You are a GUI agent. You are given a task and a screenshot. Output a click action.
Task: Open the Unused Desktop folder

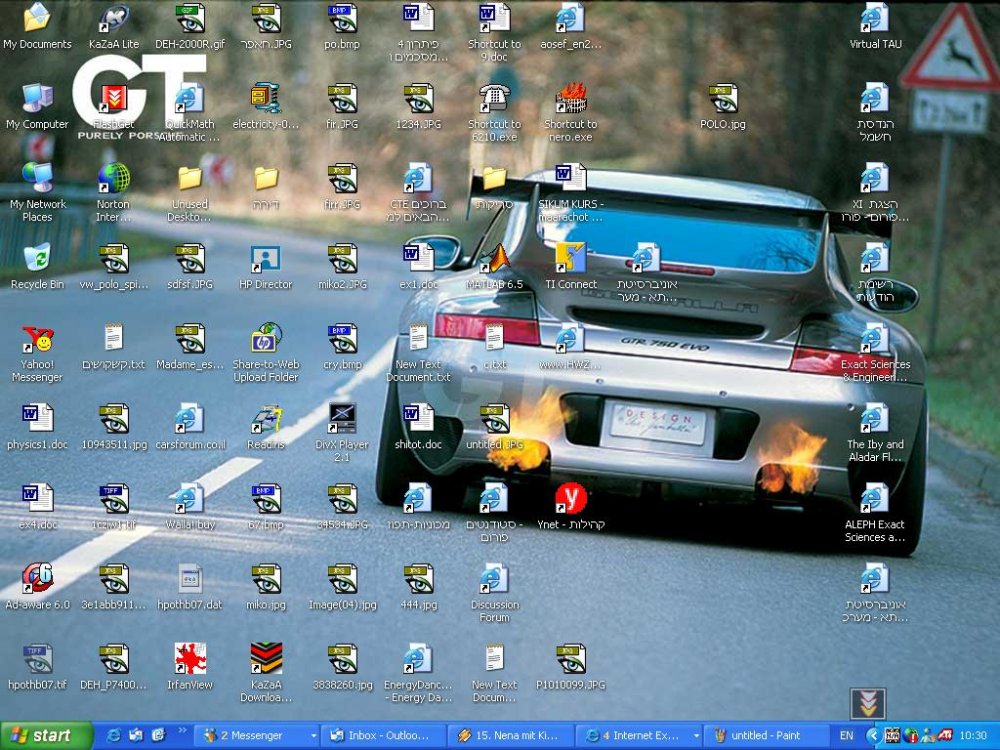(x=189, y=178)
